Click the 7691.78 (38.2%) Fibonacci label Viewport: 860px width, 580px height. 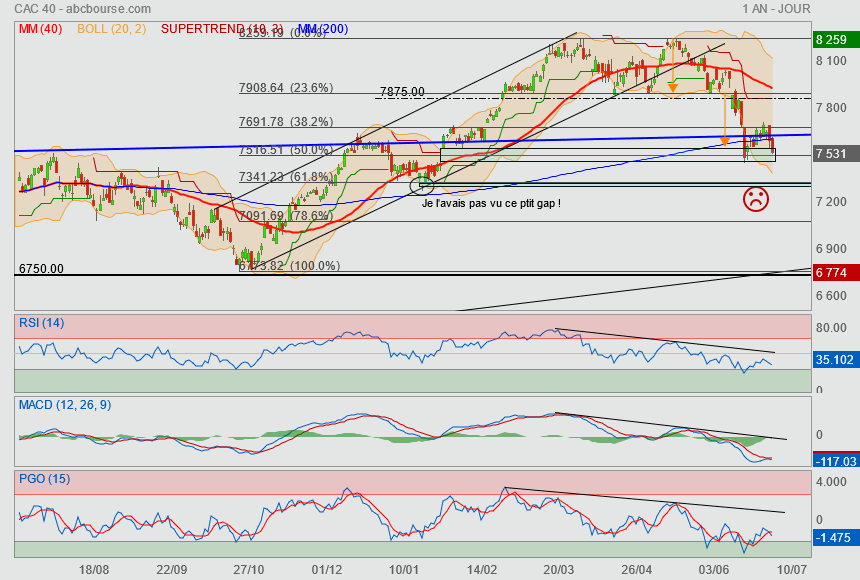point(286,121)
